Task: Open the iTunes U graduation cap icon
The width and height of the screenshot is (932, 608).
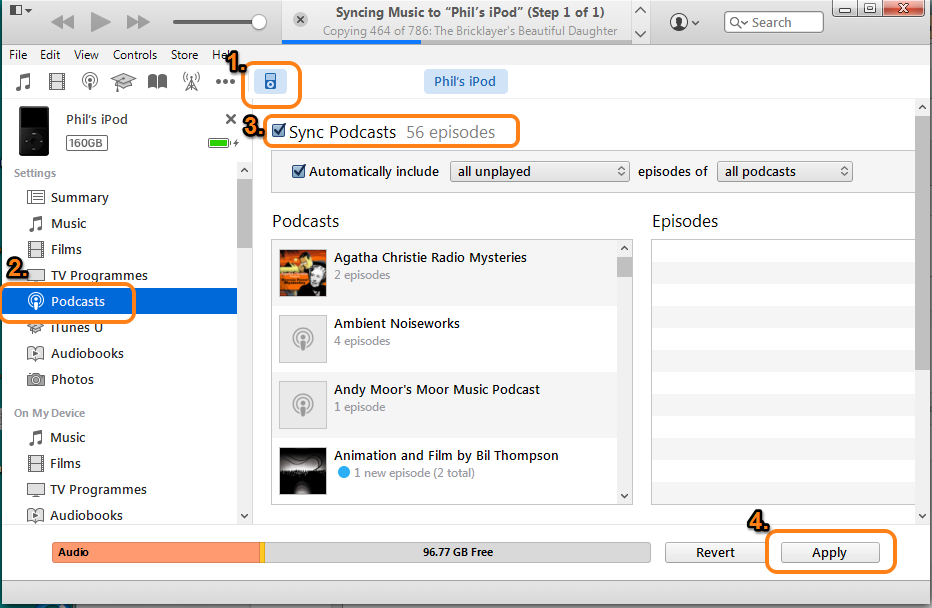Action: point(123,81)
